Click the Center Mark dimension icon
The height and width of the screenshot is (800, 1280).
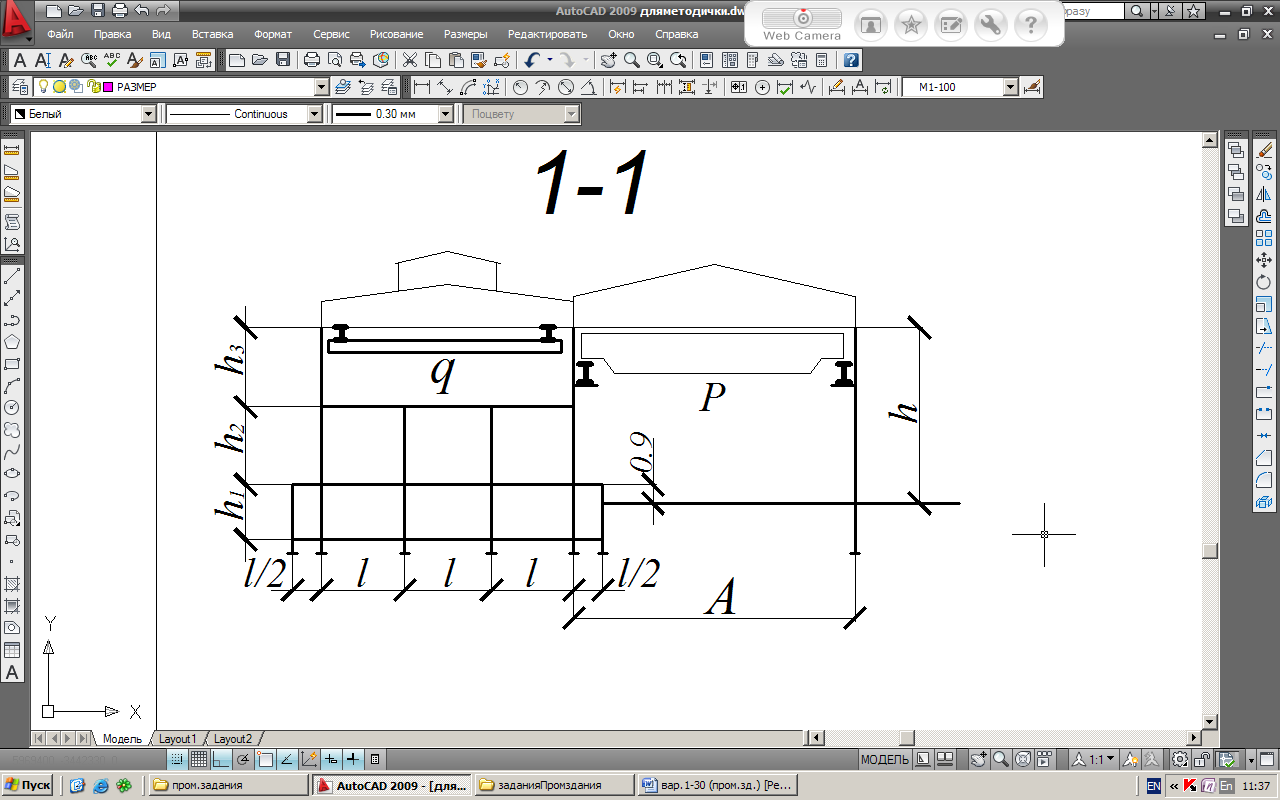click(x=762, y=87)
